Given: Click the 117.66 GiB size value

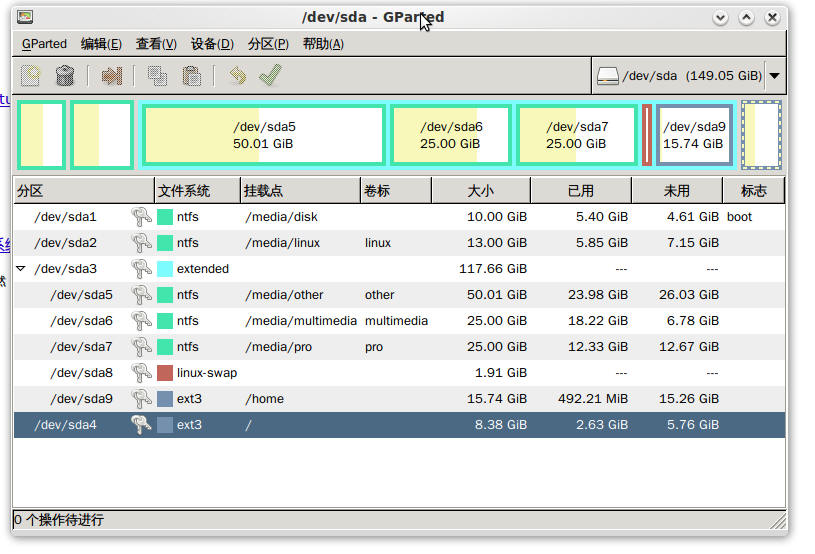Looking at the screenshot, I should click(x=493, y=269).
